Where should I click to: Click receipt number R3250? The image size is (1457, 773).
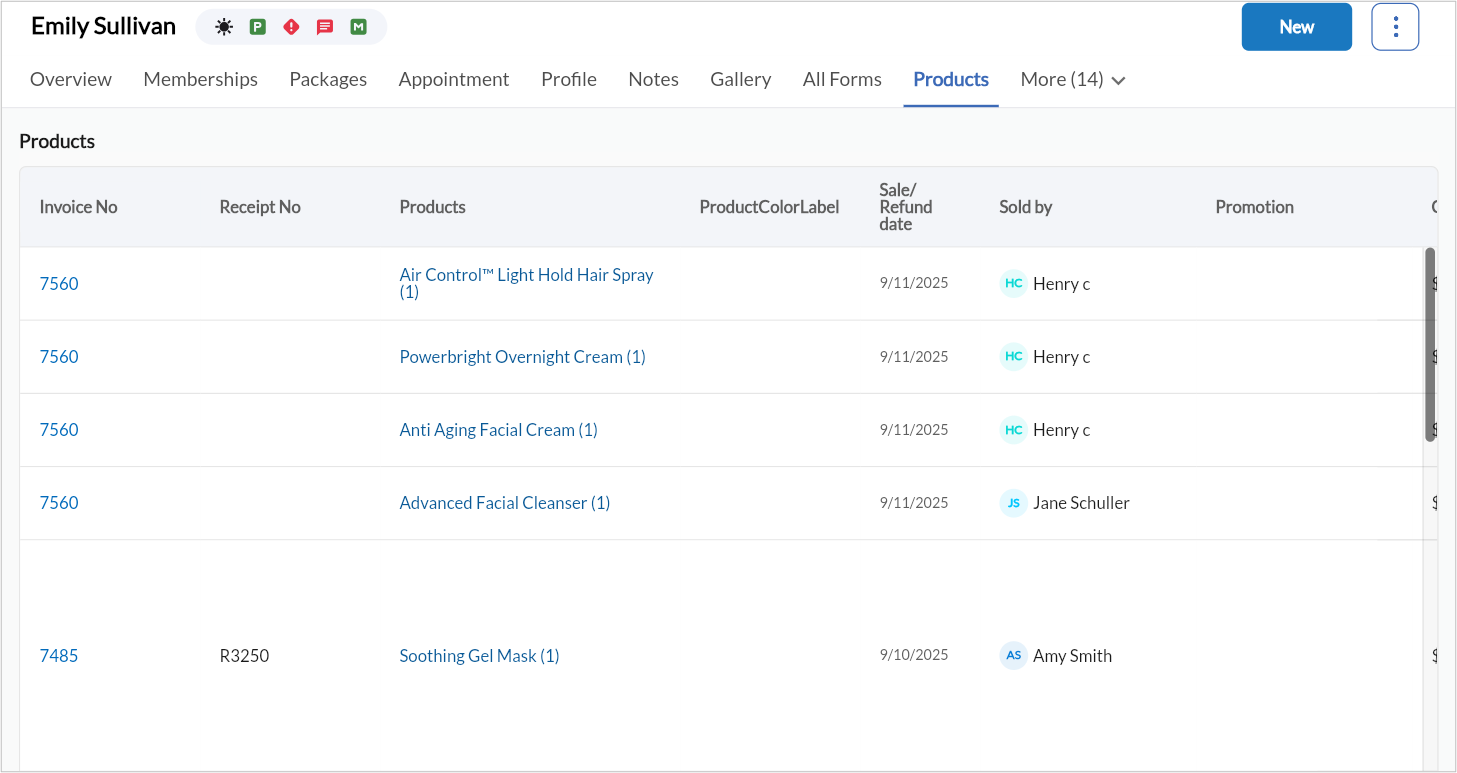pos(244,655)
